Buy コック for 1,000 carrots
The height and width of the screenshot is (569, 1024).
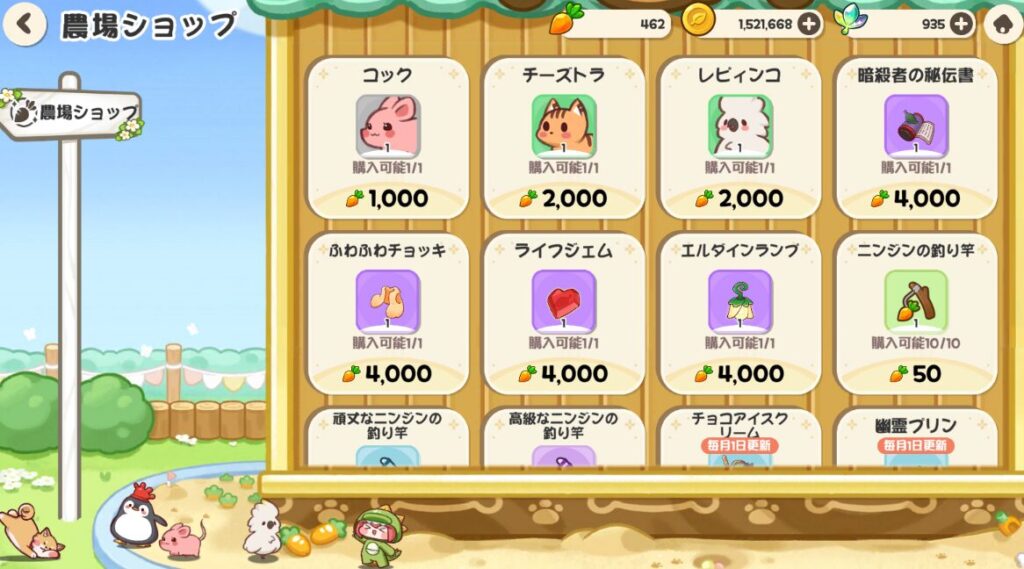[x=388, y=199]
